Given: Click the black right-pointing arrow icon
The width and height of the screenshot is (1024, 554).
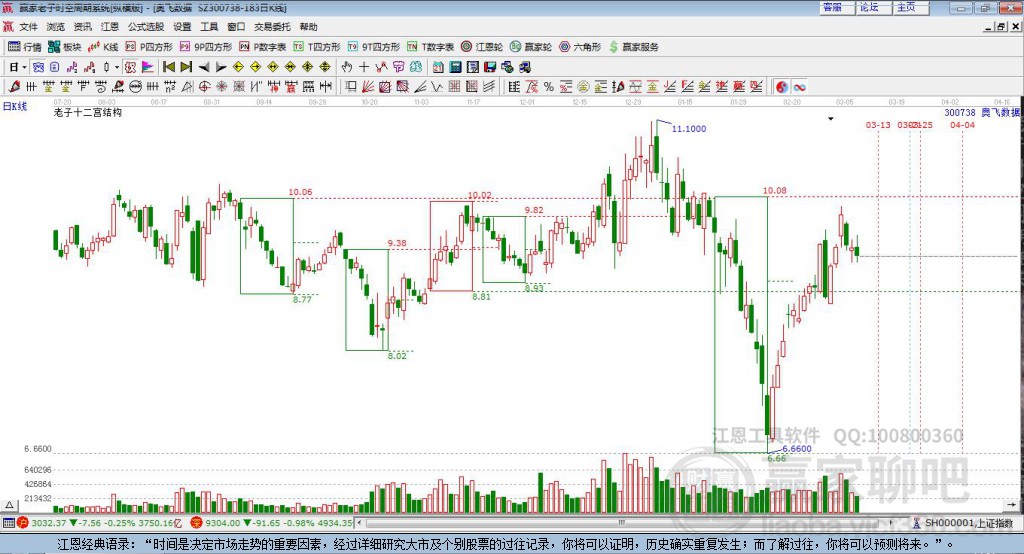Looking at the screenshot, I should click(221, 67).
